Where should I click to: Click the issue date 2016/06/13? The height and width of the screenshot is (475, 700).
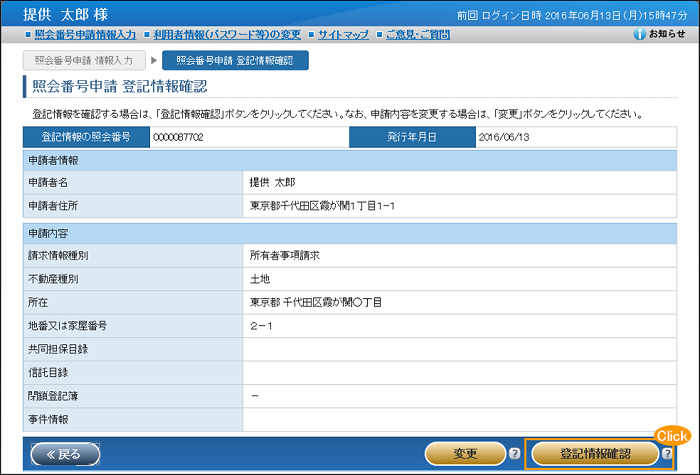(504, 137)
